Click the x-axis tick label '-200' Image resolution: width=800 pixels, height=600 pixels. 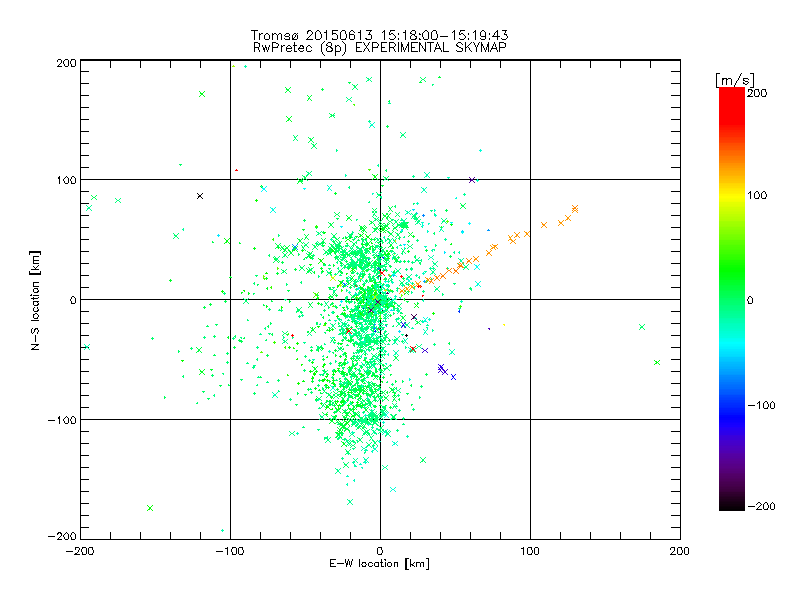pos(80,551)
